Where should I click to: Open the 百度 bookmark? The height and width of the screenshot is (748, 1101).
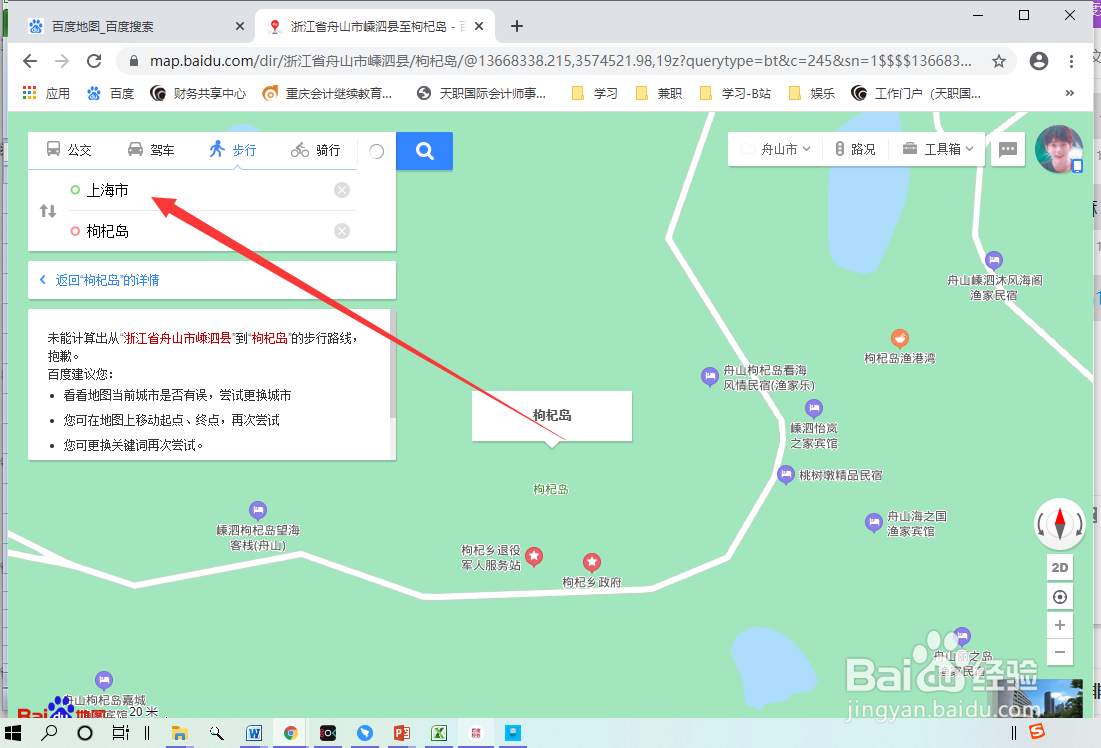click(110, 93)
